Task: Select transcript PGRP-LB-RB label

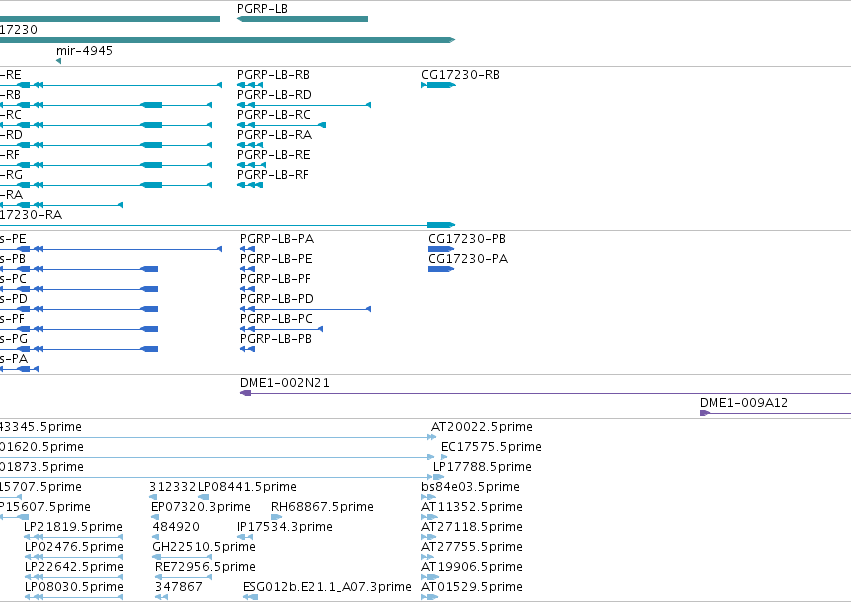Action: click(274, 75)
